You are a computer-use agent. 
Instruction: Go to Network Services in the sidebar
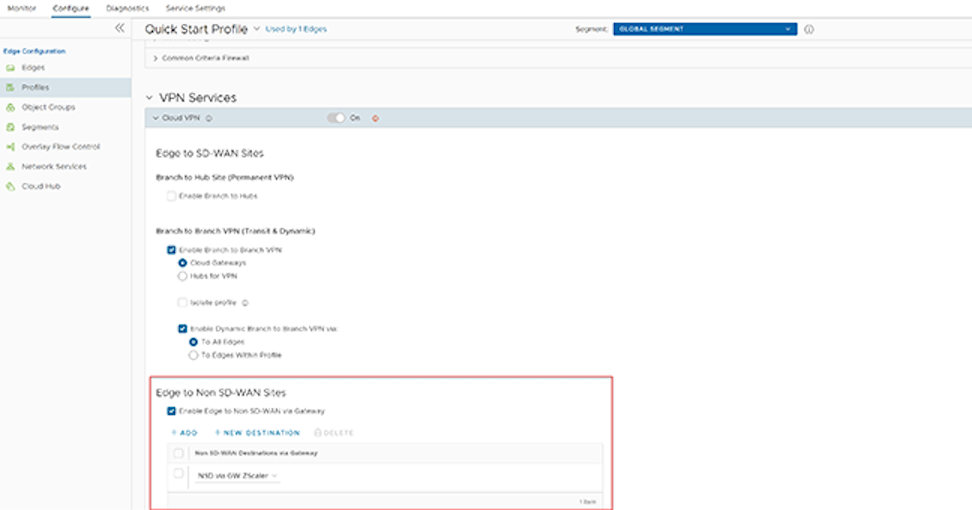pyautogui.click(x=54, y=167)
